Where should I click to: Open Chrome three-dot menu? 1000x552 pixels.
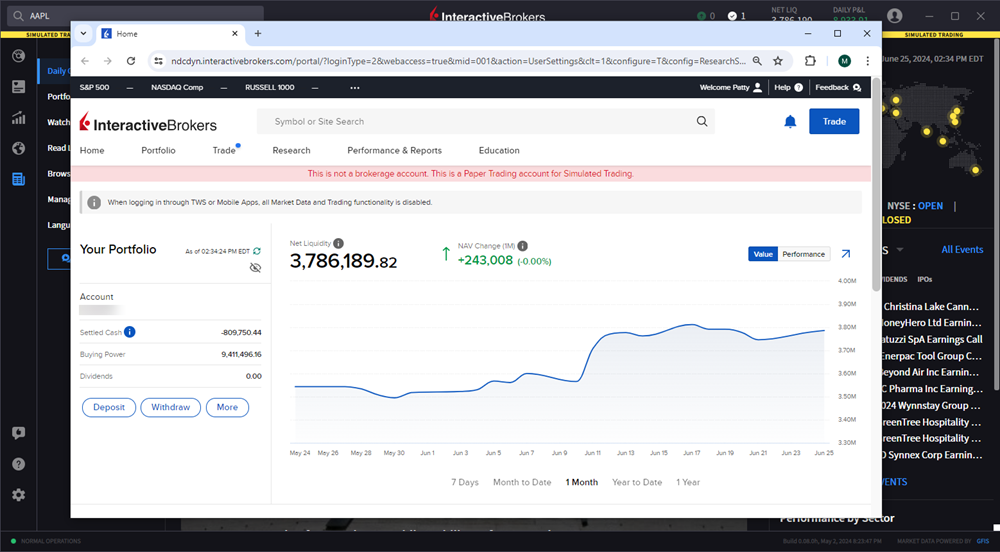pos(867,61)
